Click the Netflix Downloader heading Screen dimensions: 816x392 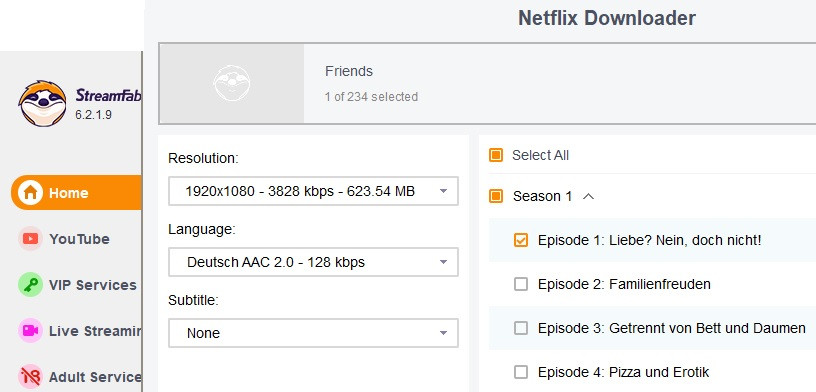point(607,18)
